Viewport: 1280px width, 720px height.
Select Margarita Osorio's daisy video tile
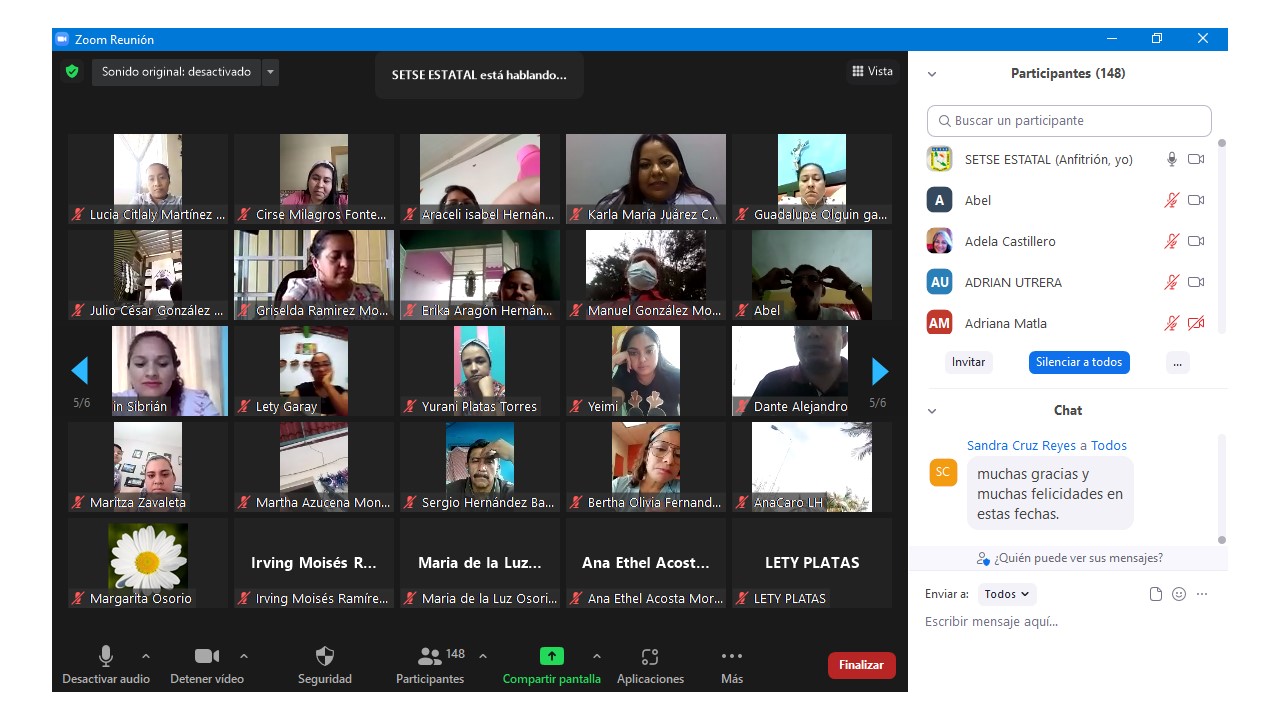pos(148,563)
